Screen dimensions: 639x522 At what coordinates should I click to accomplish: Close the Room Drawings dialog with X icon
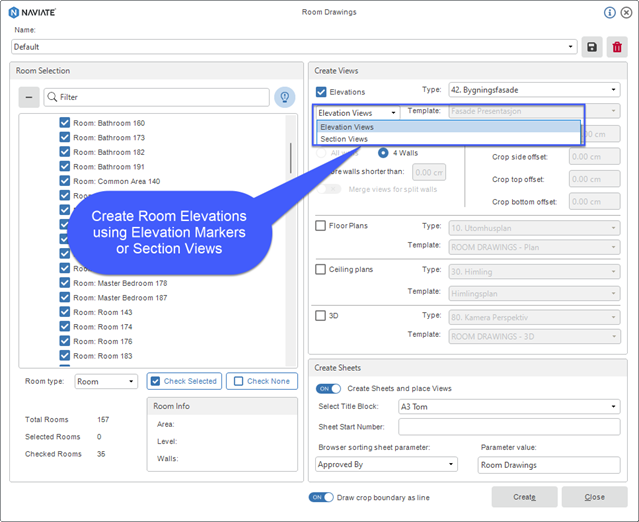pyautogui.click(x=626, y=13)
